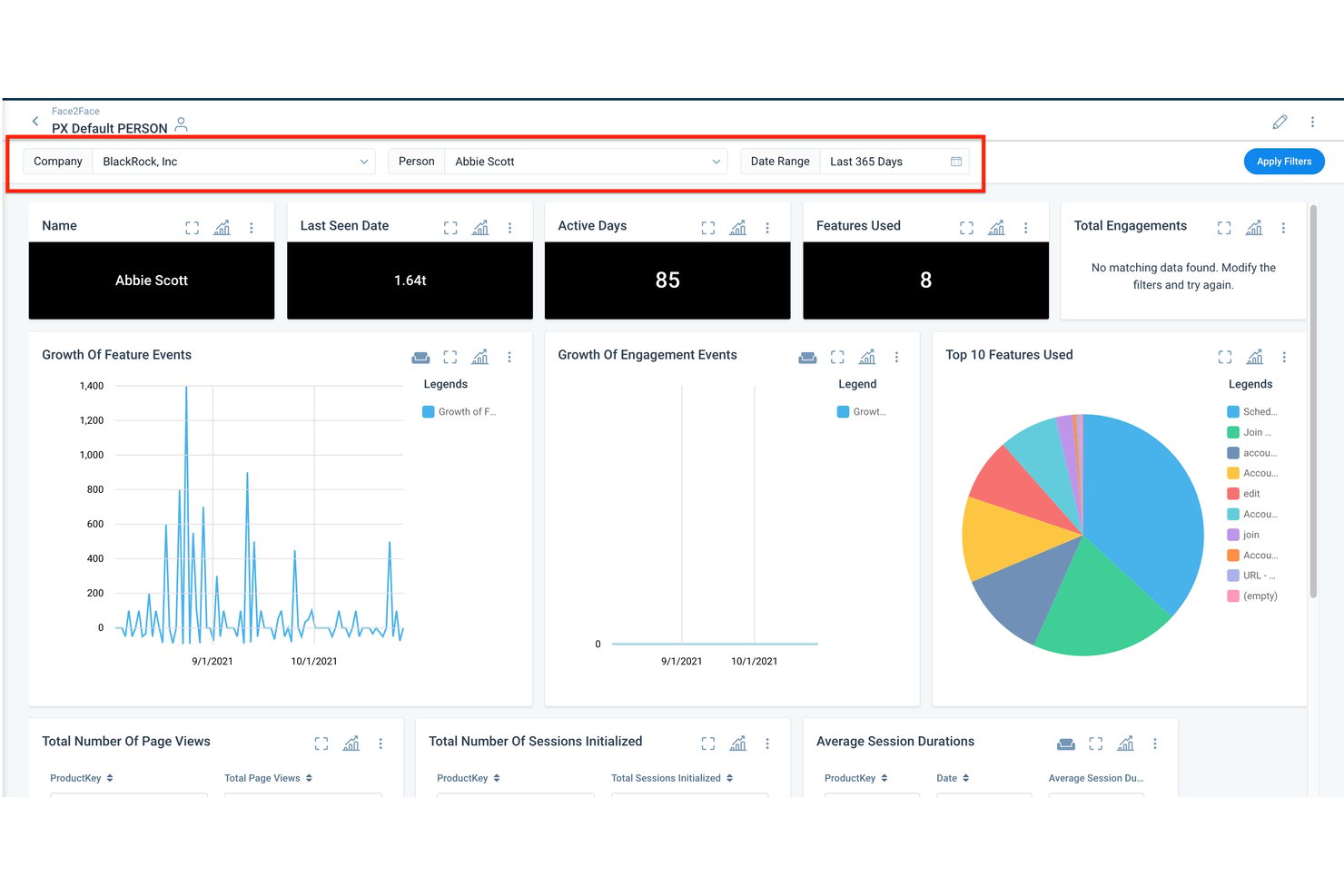Open Total Number Of Page Views more menu
Viewport: 1344px width, 896px height.
[x=380, y=743]
